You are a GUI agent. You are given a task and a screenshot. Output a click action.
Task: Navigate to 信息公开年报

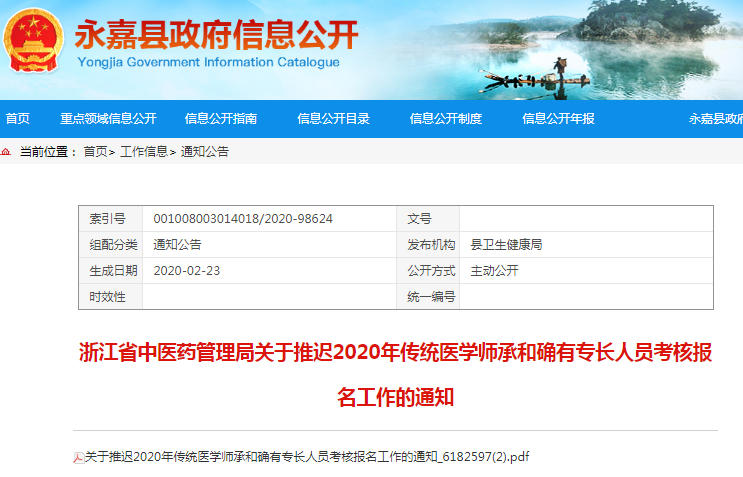coord(558,119)
